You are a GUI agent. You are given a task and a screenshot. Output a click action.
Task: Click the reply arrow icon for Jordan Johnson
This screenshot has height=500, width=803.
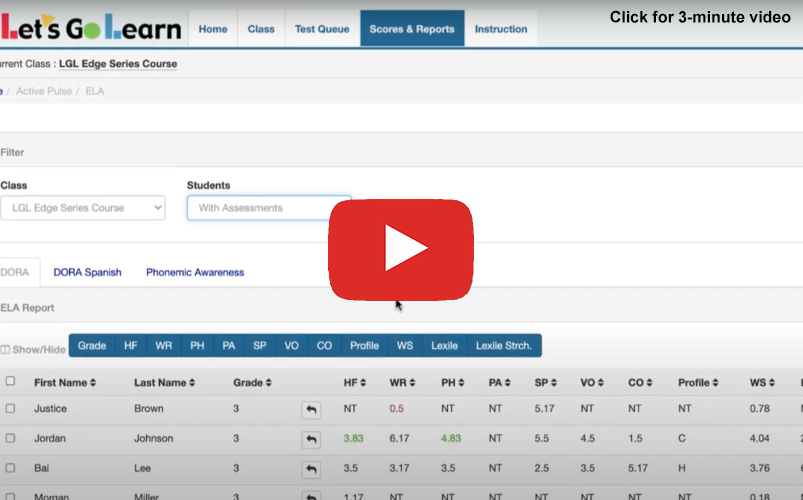click(311, 439)
